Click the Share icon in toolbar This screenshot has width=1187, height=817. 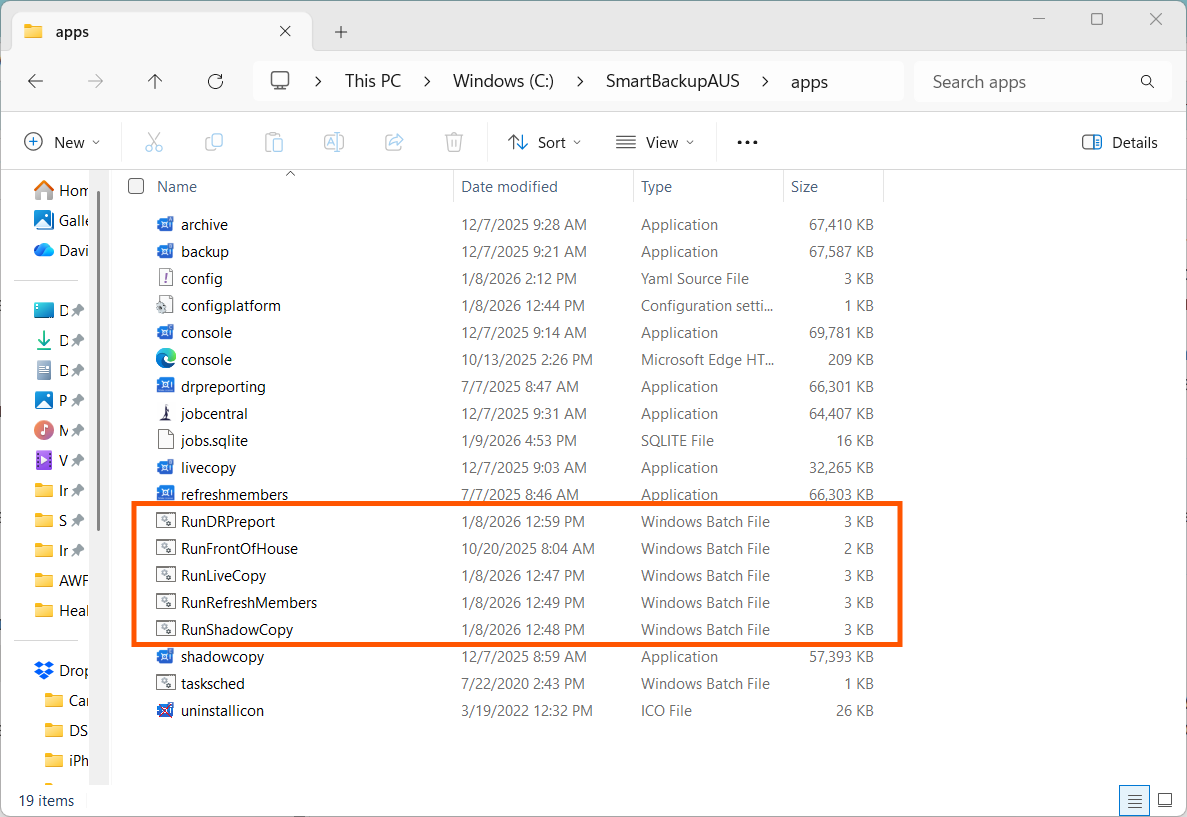(x=394, y=142)
